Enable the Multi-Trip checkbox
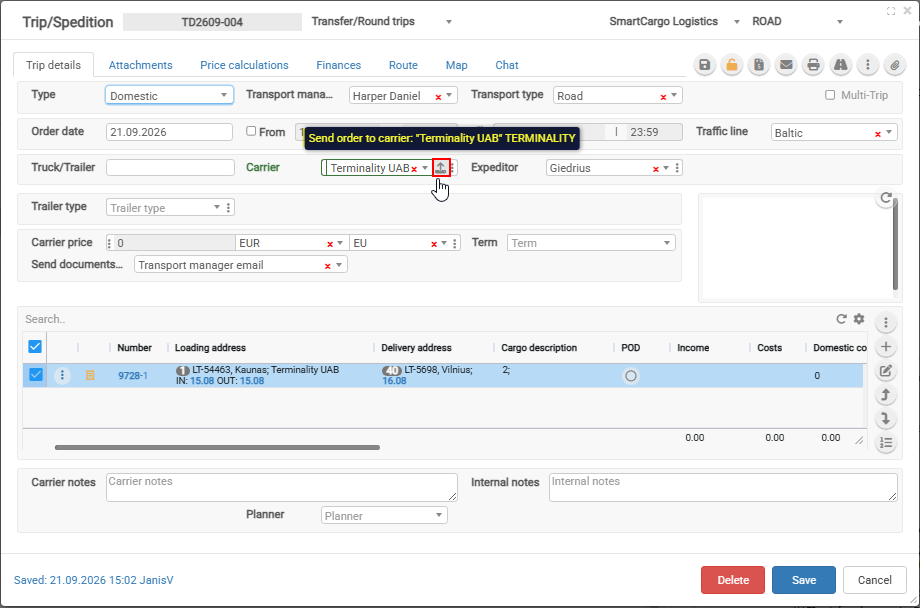The image size is (920, 608). (830, 95)
